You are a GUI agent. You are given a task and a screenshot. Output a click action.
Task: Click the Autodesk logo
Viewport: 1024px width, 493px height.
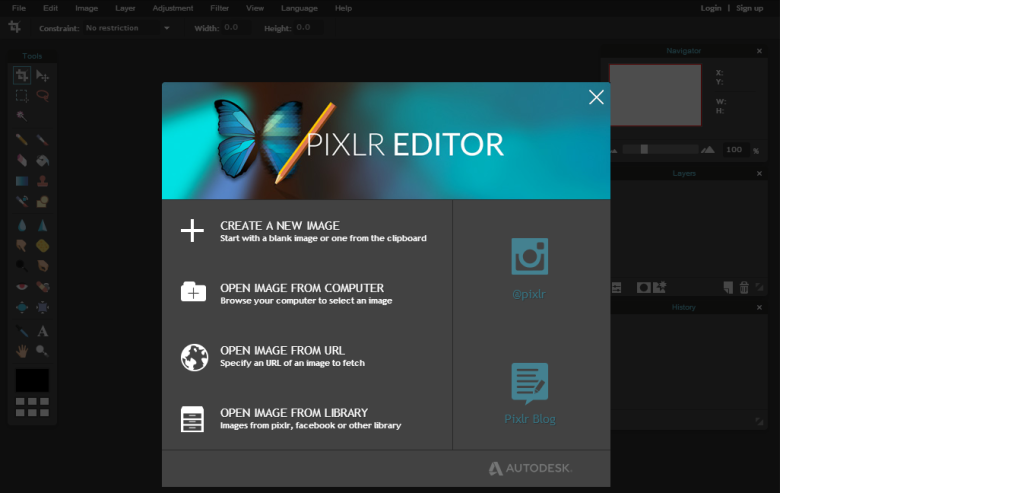530,468
